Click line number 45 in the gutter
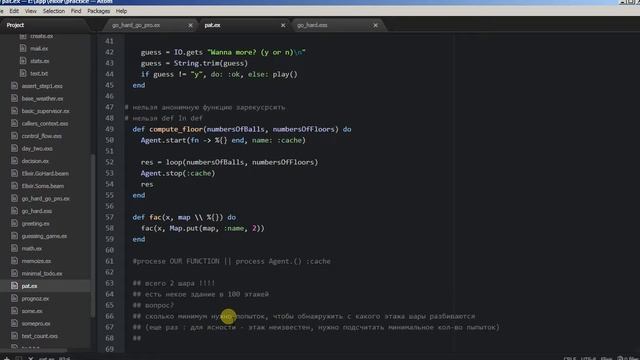Image resolution: width=640 pixels, height=360 pixels. click(109, 85)
